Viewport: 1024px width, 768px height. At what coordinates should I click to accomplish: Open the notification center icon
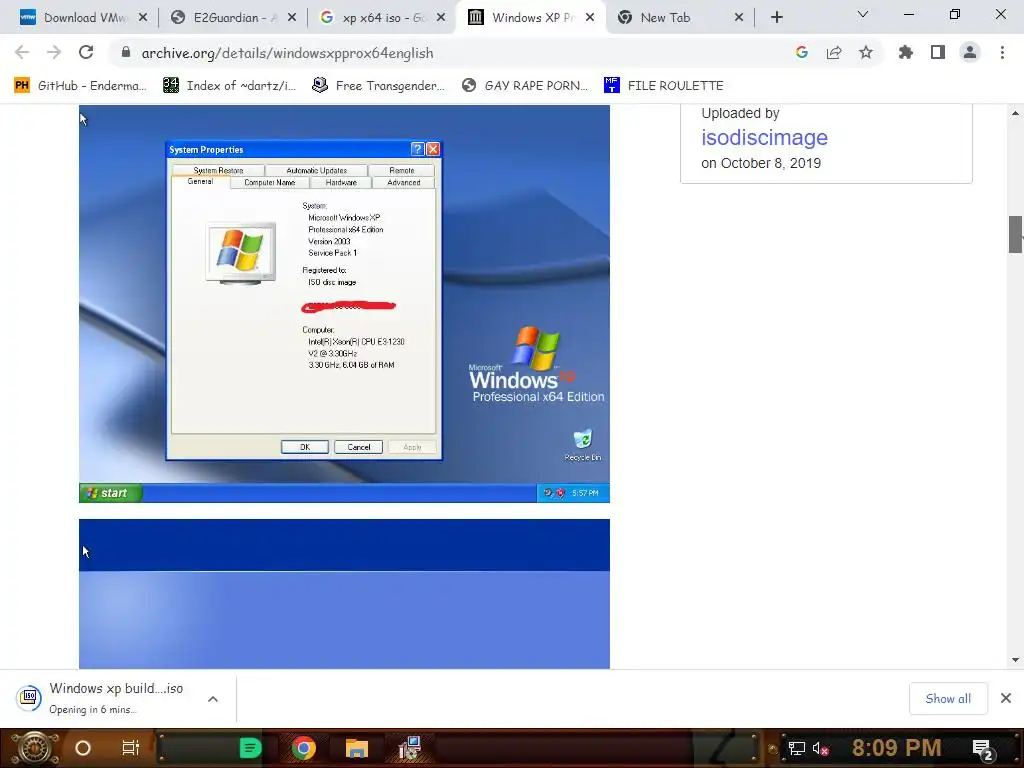(983, 750)
